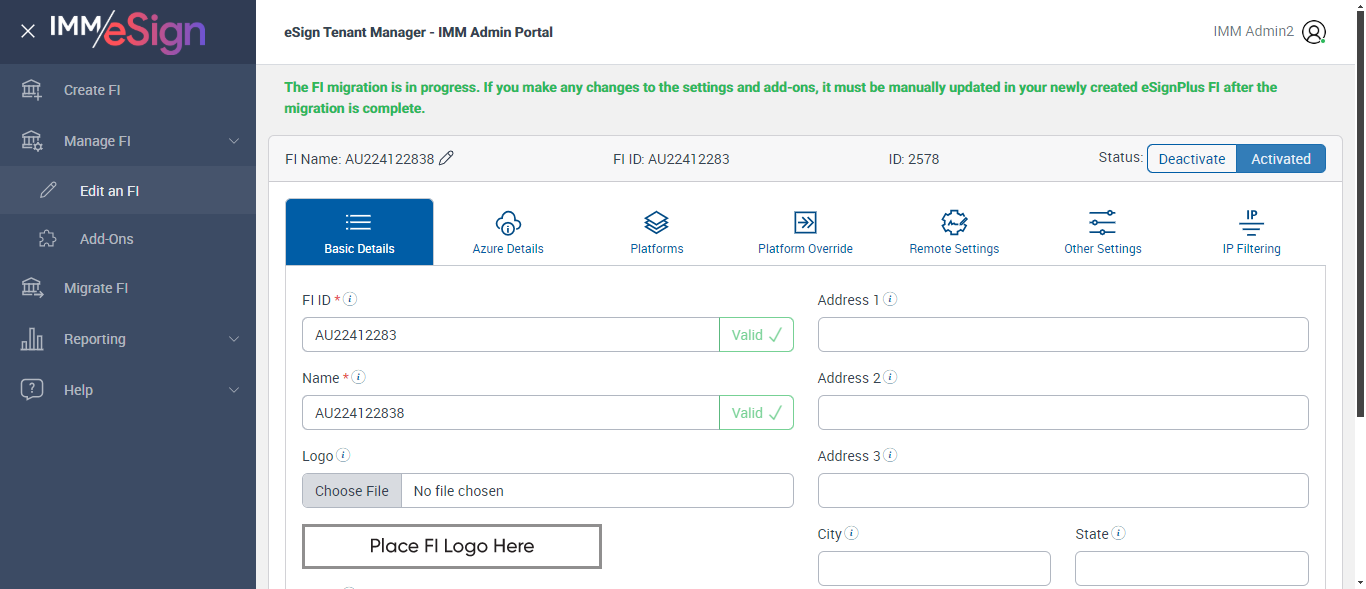1366x589 pixels.
Task: Set status to Activated
Action: coord(1280,159)
